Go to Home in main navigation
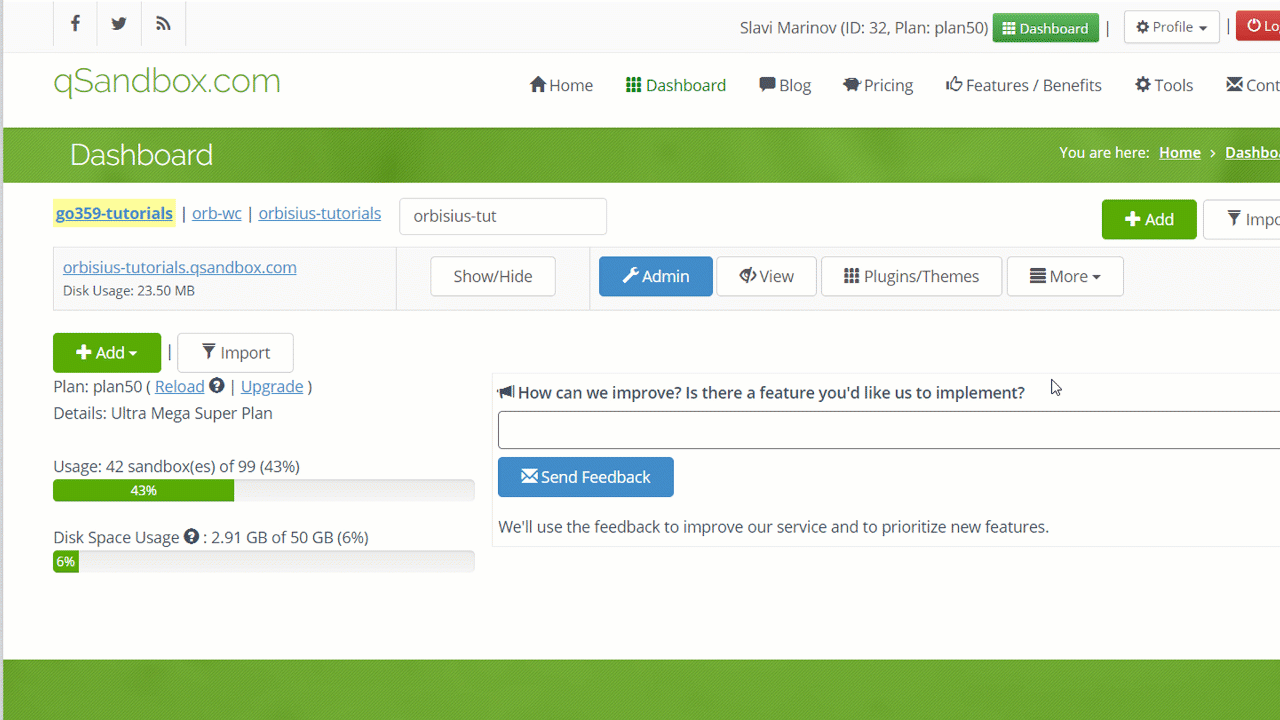This screenshot has height=720, width=1280. point(561,85)
